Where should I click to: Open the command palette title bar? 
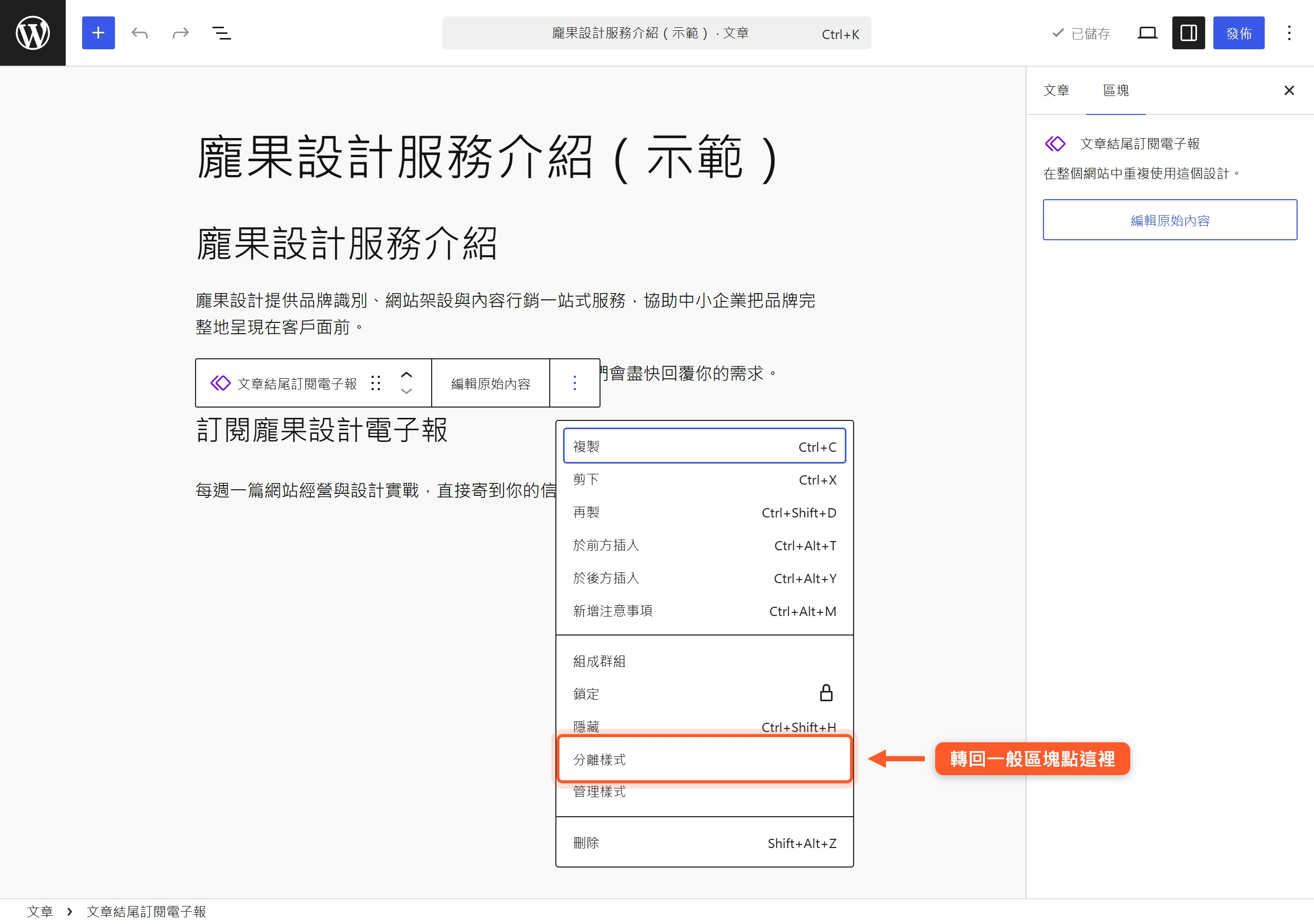pyautogui.click(x=656, y=33)
